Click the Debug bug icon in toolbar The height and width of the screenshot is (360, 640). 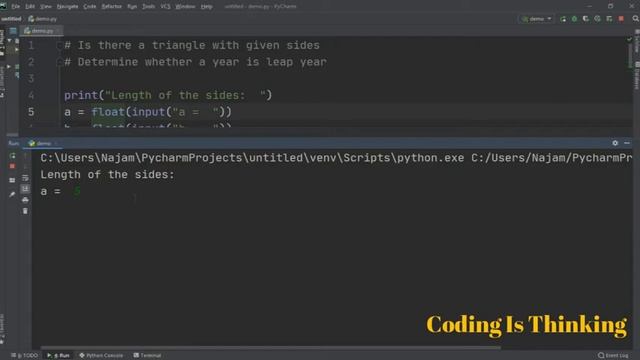coord(574,19)
